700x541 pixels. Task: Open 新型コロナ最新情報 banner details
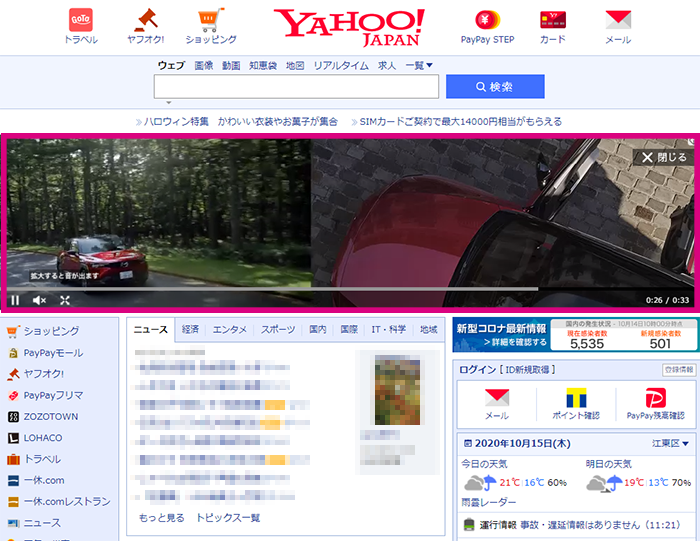pos(501,335)
